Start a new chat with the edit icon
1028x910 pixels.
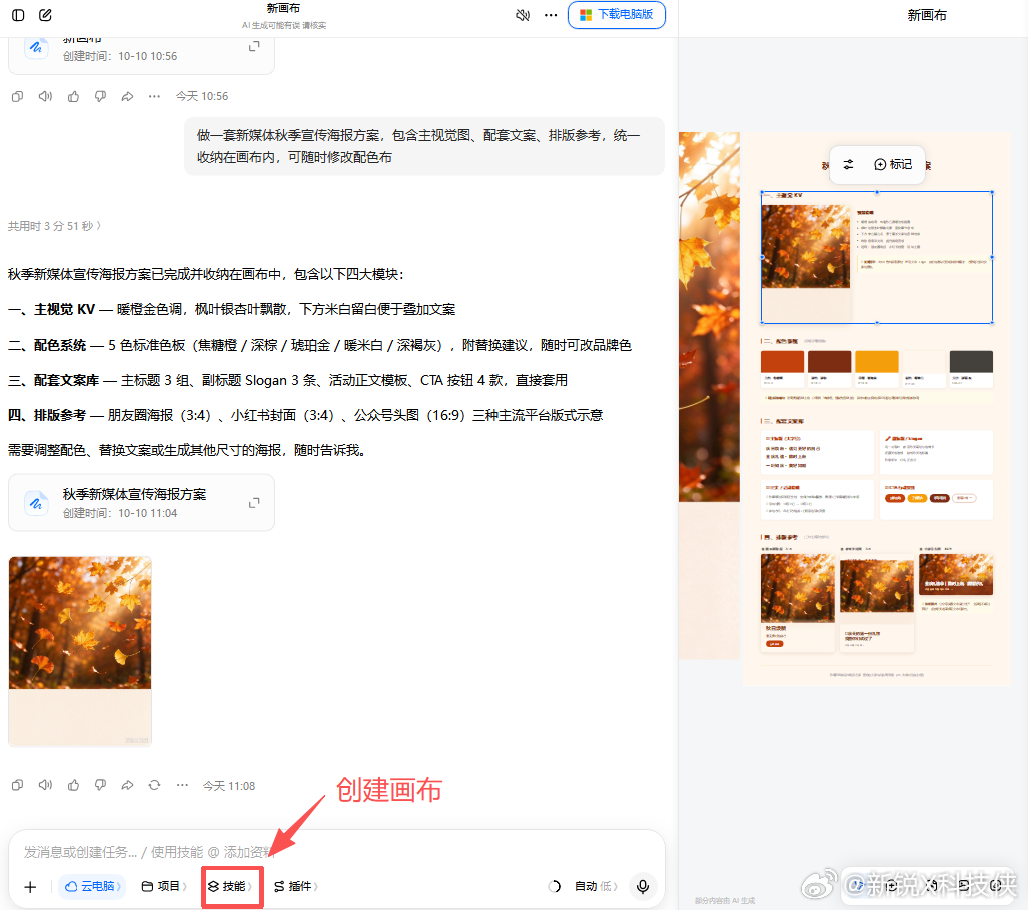pyautogui.click(x=45, y=15)
